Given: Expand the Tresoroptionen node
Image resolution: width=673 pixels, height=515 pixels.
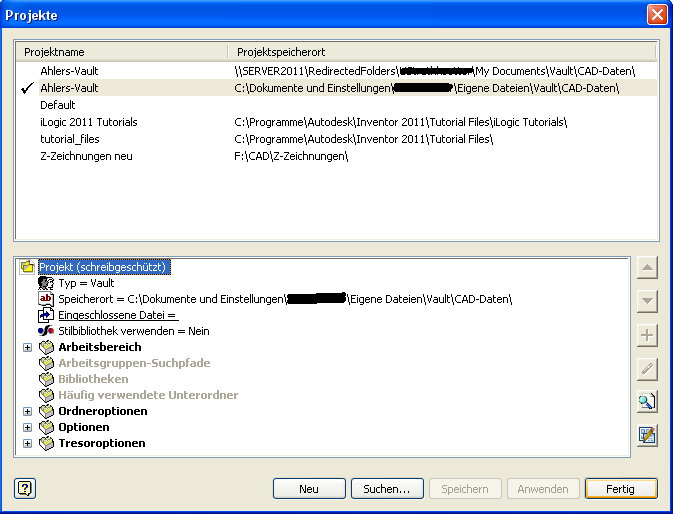Looking at the screenshot, I should click(27, 443).
